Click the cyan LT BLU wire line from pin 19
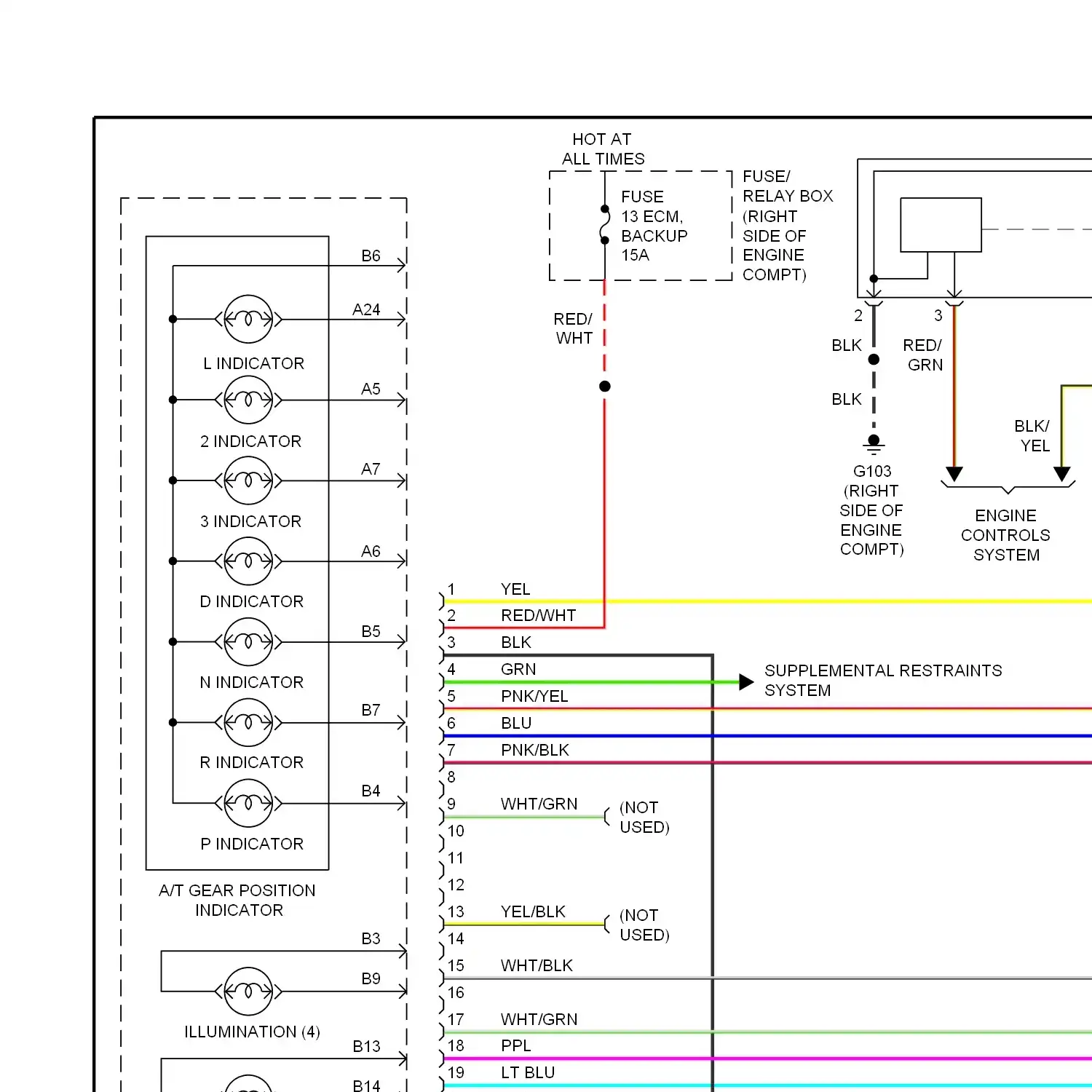The image size is (1092, 1092). (x=768, y=1086)
